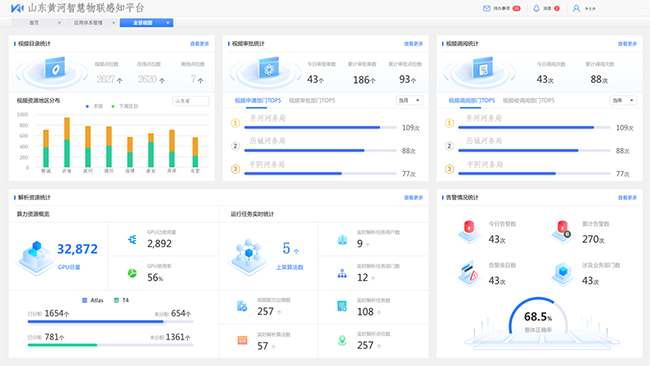Toggle the Atlas legend item

click(92, 300)
